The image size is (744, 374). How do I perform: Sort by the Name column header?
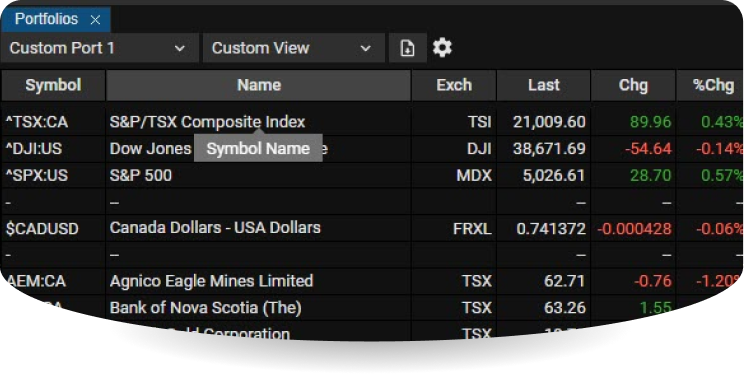[259, 85]
